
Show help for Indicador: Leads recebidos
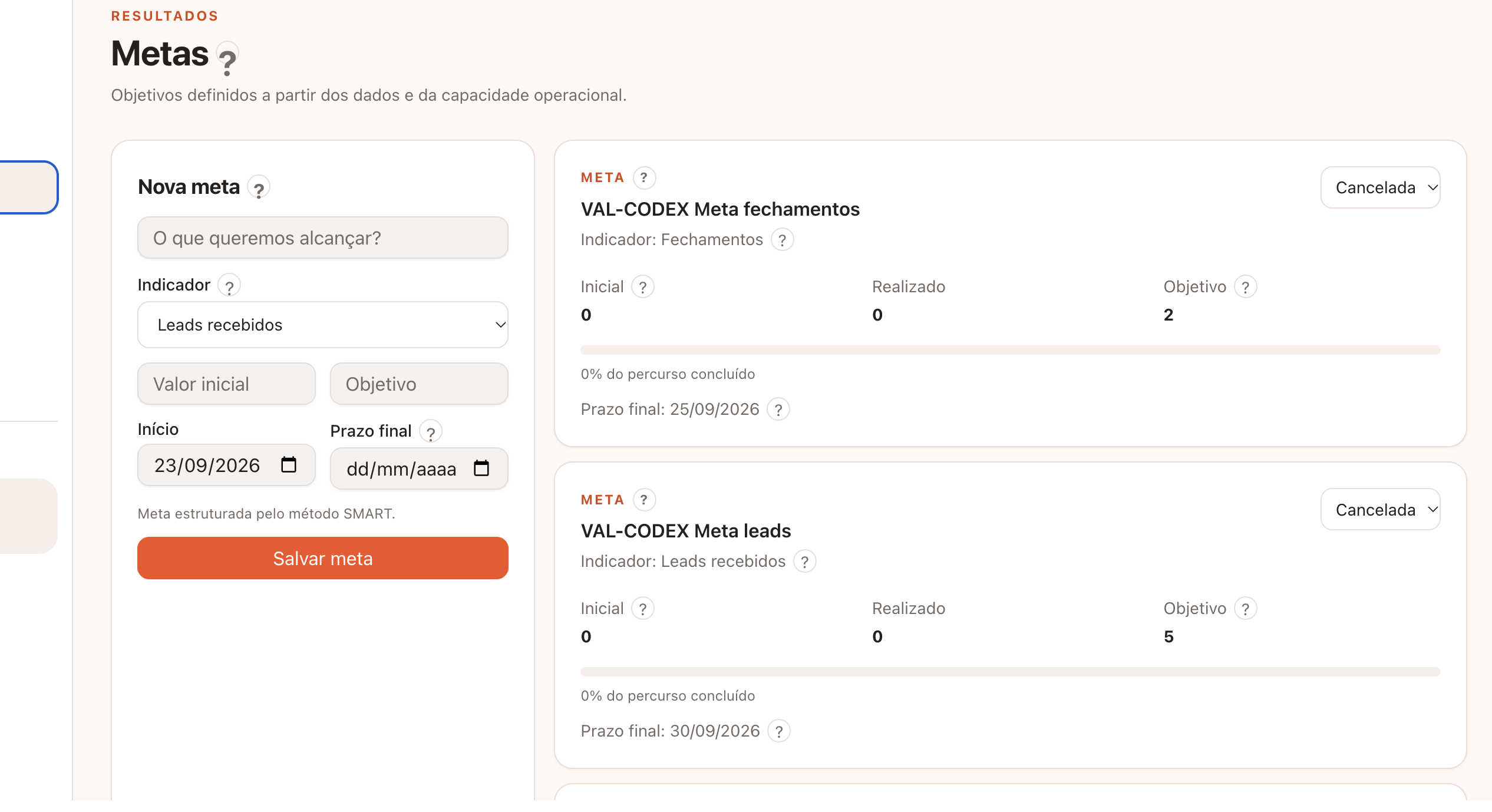[805, 562]
